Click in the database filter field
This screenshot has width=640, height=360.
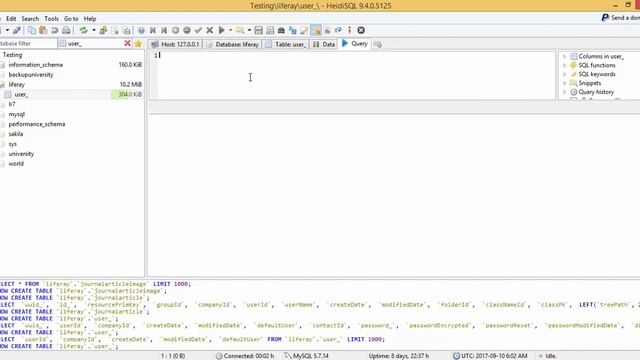[28, 43]
